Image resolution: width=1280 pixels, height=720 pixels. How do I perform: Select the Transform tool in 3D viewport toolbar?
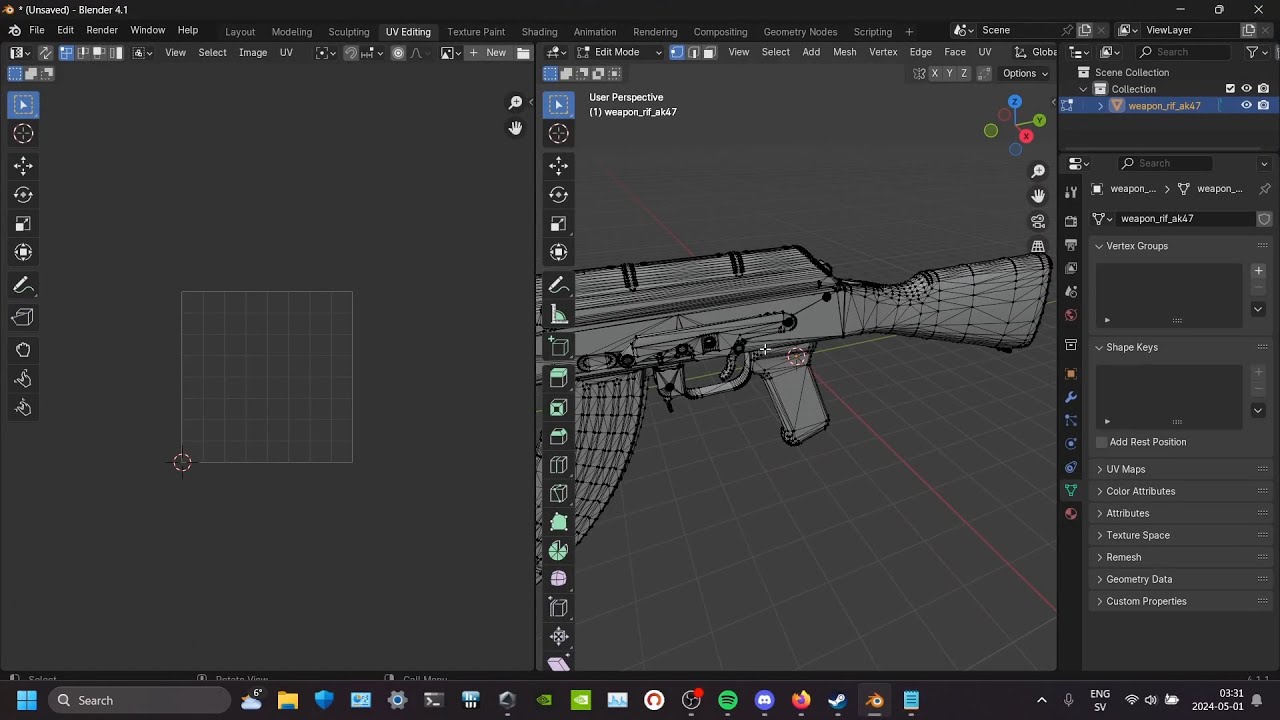pyautogui.click(x=559, y=253)
